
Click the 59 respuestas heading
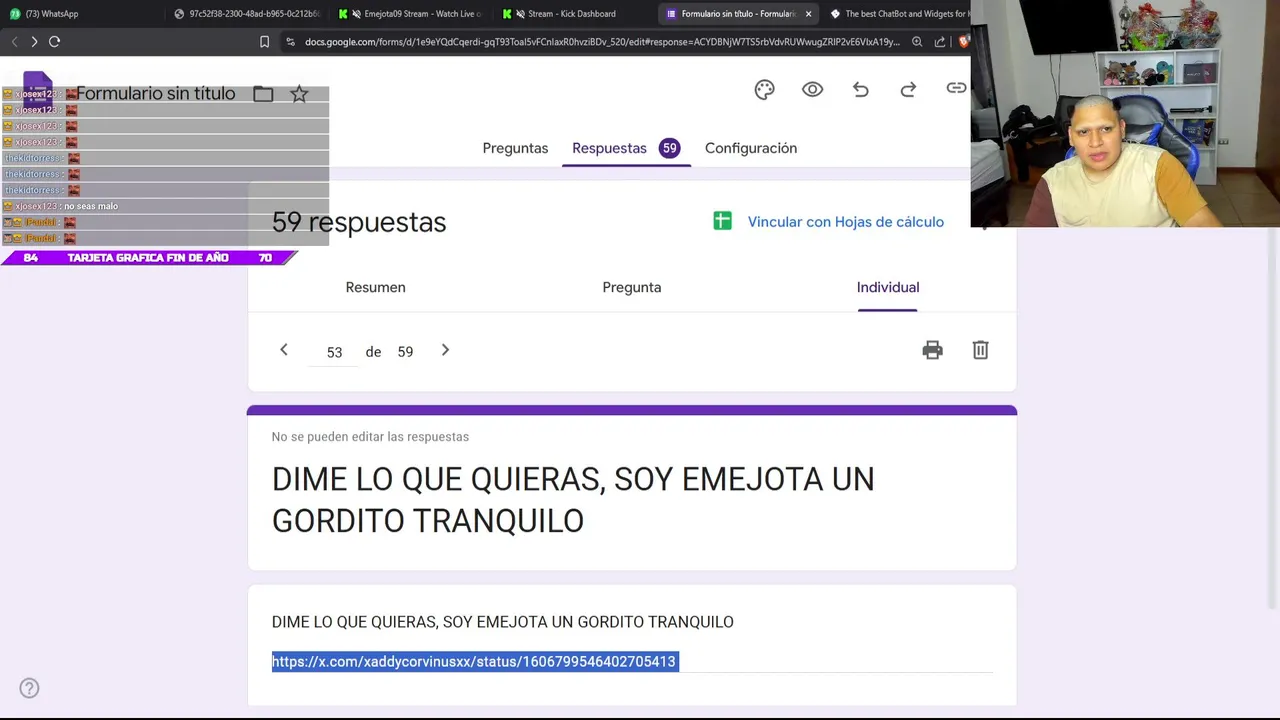[359, 222]
